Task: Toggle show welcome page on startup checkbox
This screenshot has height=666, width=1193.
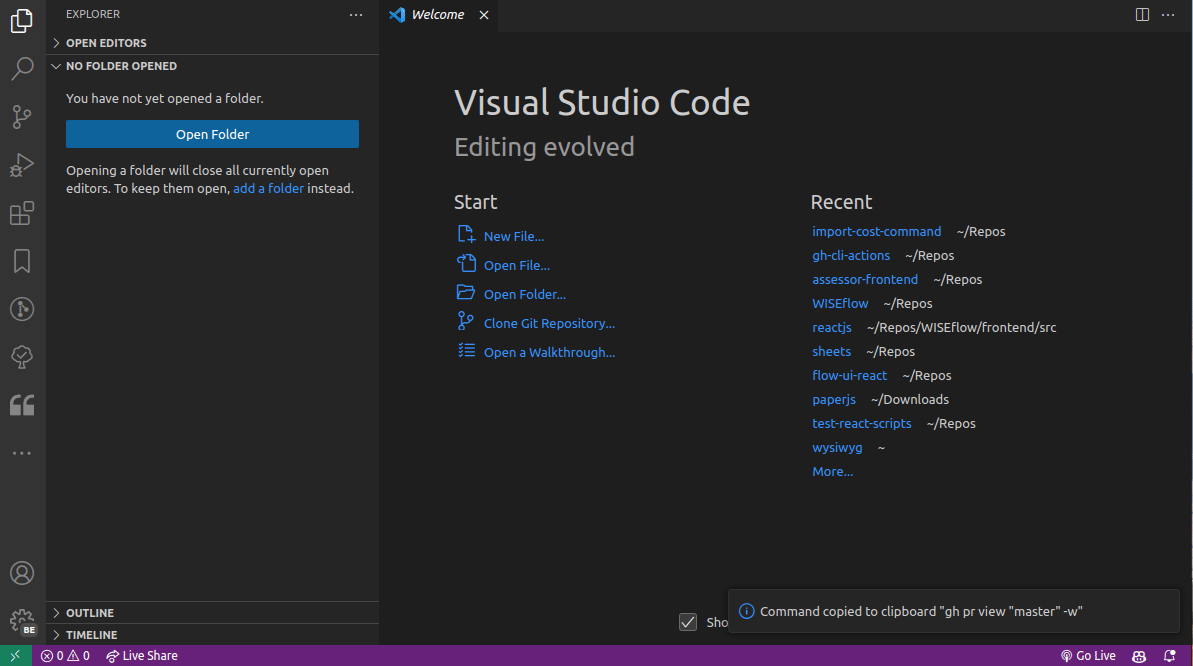Action: 688,622
